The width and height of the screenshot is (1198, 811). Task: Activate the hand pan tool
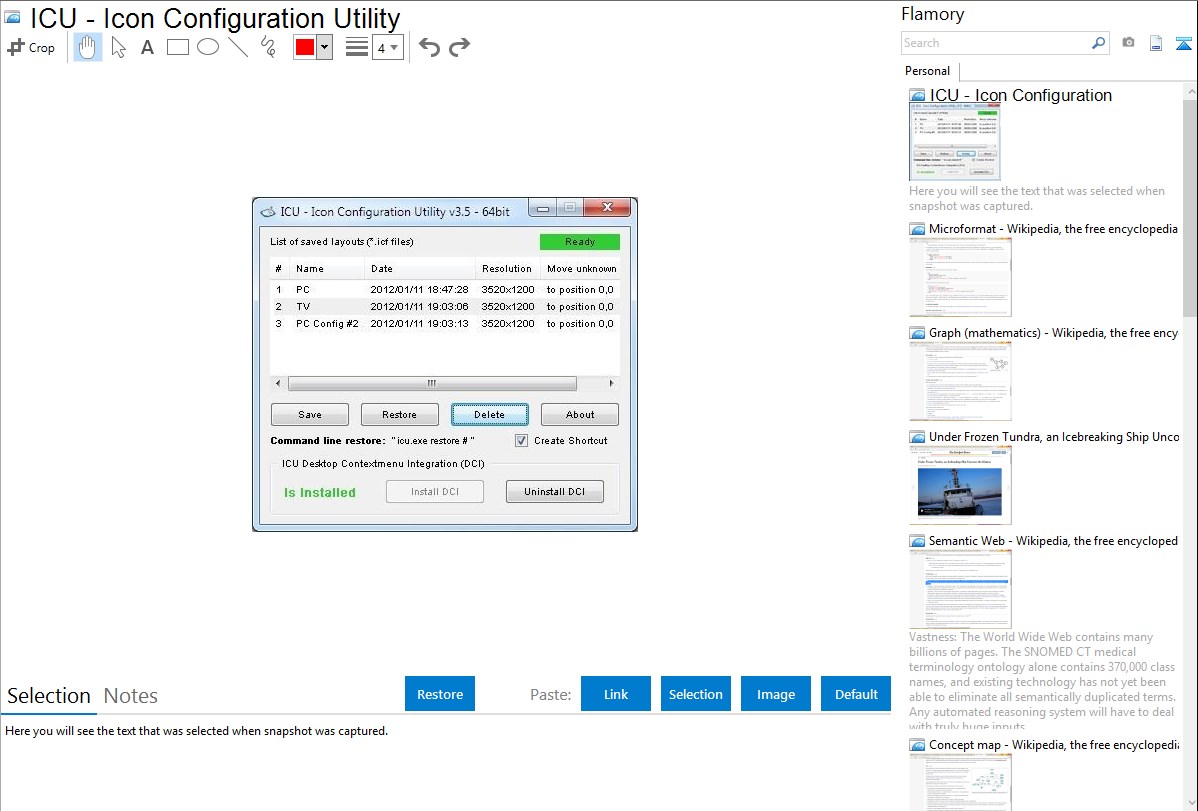(x=87, y=47)
